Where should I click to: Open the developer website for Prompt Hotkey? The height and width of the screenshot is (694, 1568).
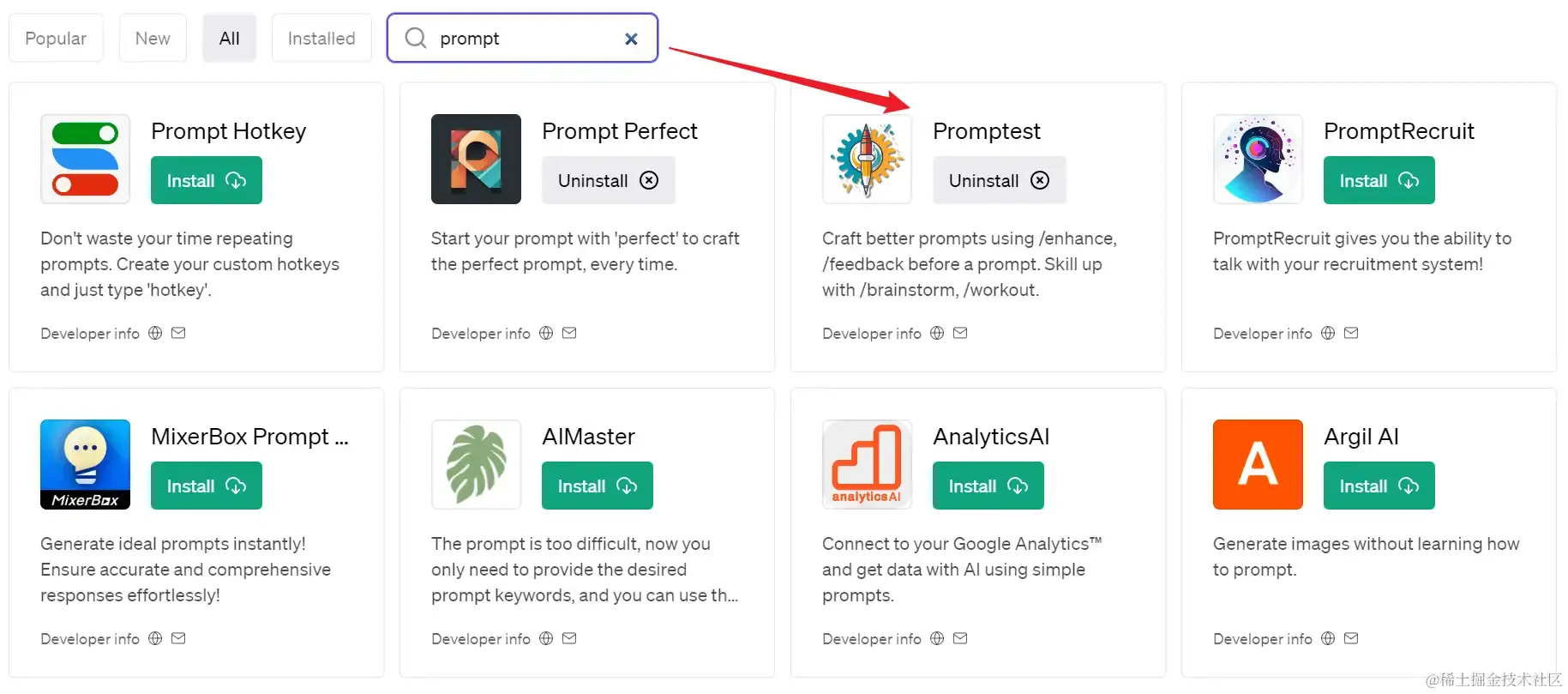pyautogui.click(x=155, y=333)
